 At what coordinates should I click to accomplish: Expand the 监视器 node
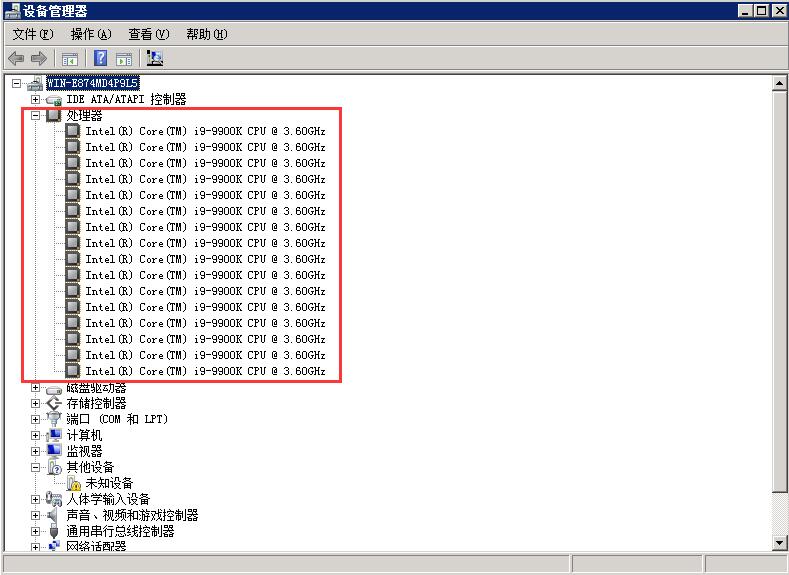(35, 451)
